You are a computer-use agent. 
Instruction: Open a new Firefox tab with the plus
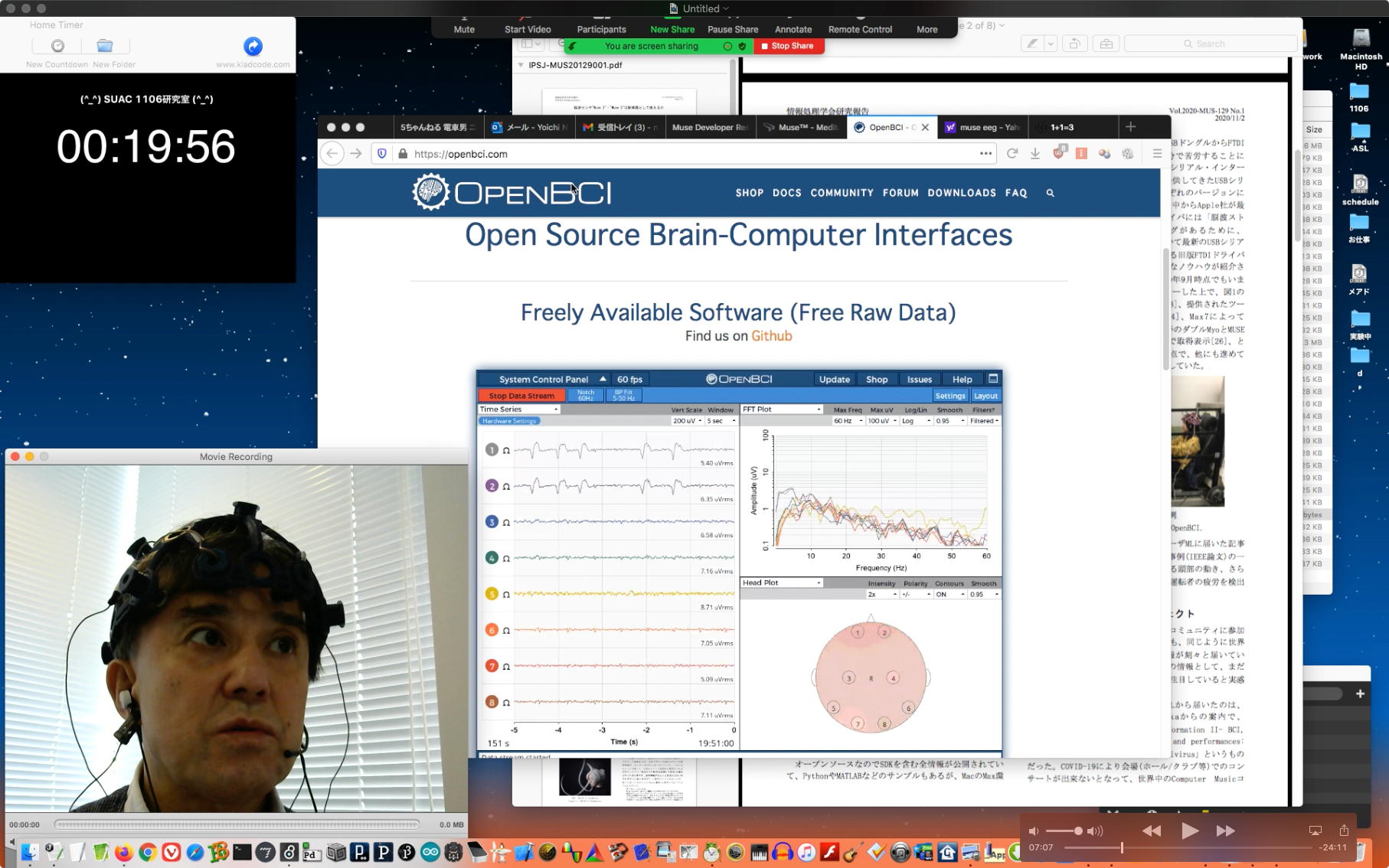pyautogui.click(x=1130, y=127)
